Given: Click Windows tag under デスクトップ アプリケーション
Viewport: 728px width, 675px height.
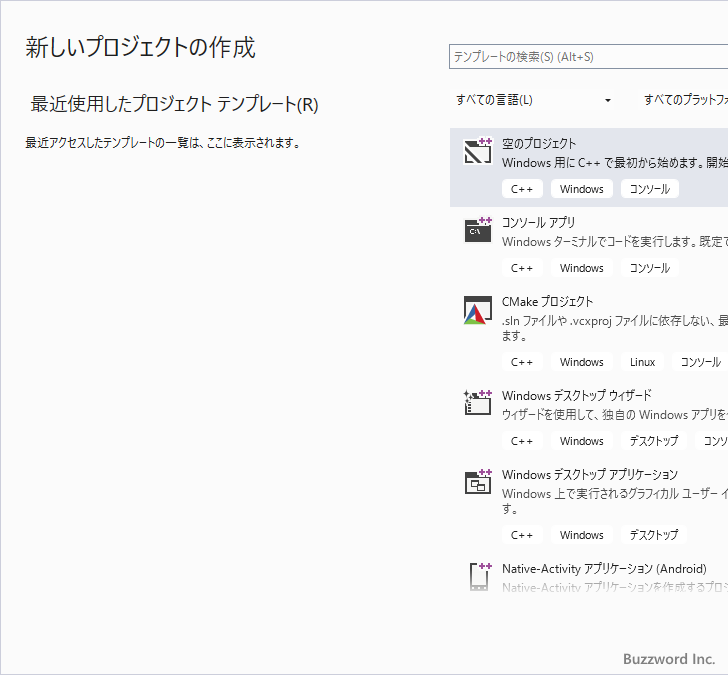Looking at the screenshot, I should click(x=582, y=535).
